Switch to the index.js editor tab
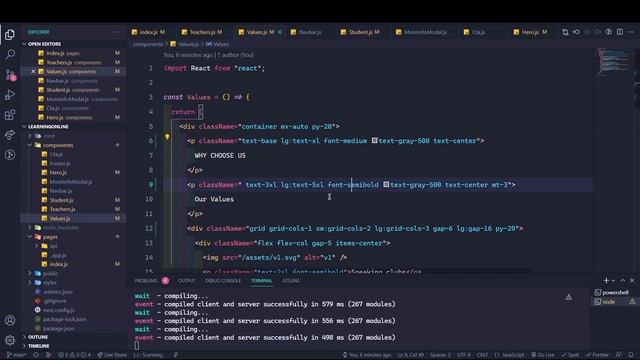640x360 pixels. [148, 32]
